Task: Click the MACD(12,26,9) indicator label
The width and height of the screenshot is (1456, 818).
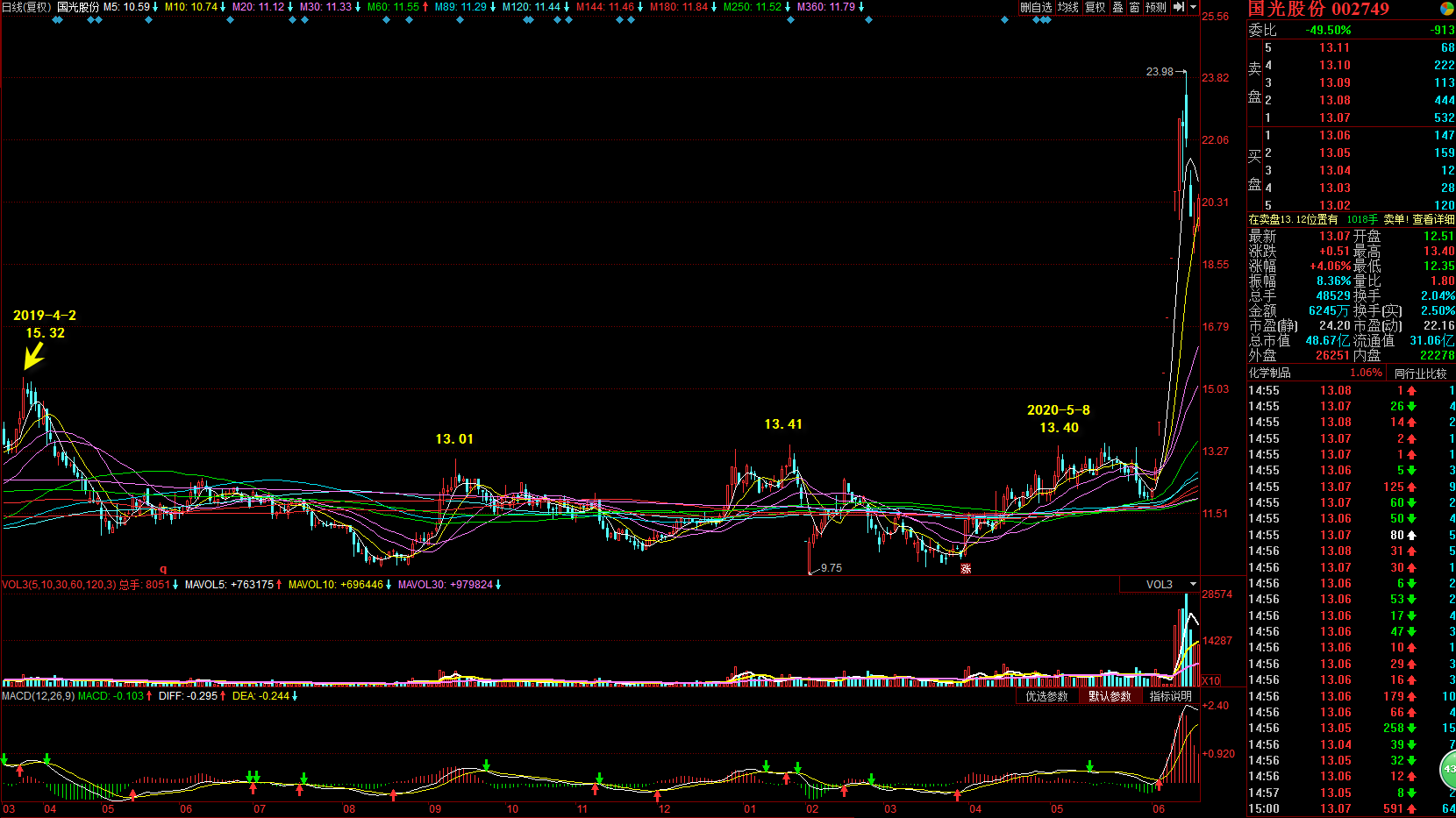Action: point(38,696)
